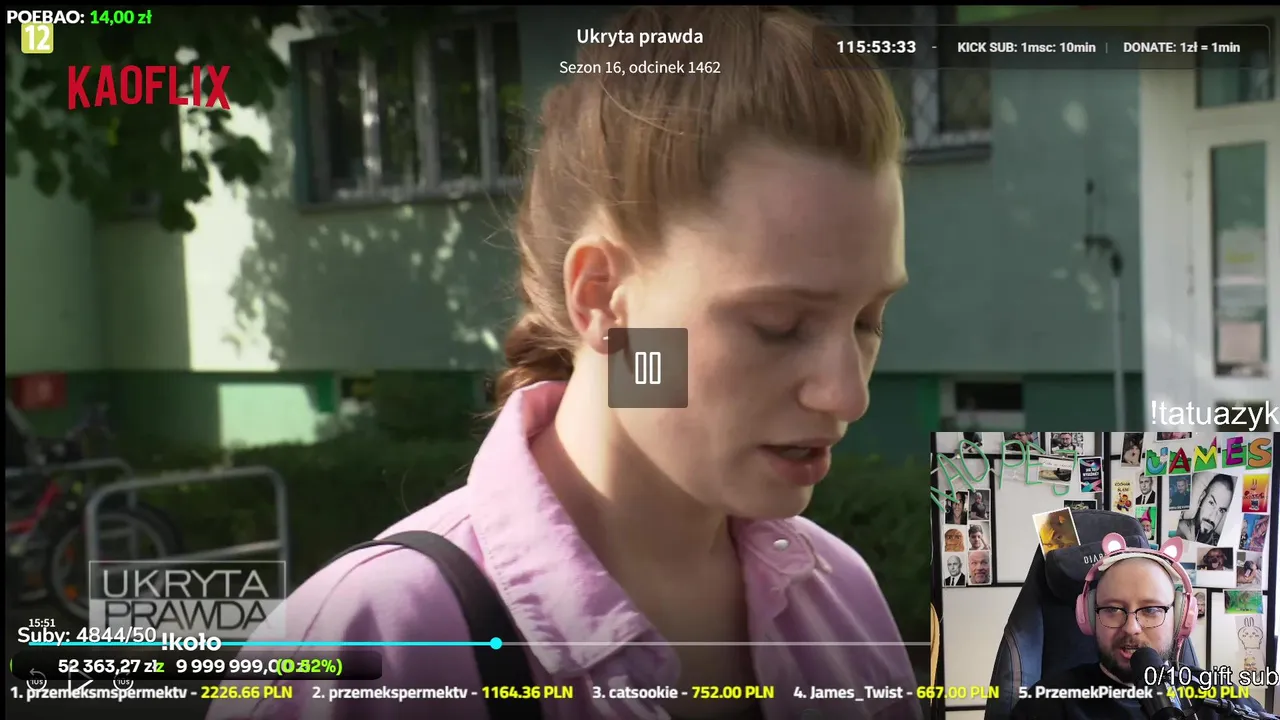
Task: Click '3. catsookie - 752.00 PLN' entry
Action: [683, 692]
